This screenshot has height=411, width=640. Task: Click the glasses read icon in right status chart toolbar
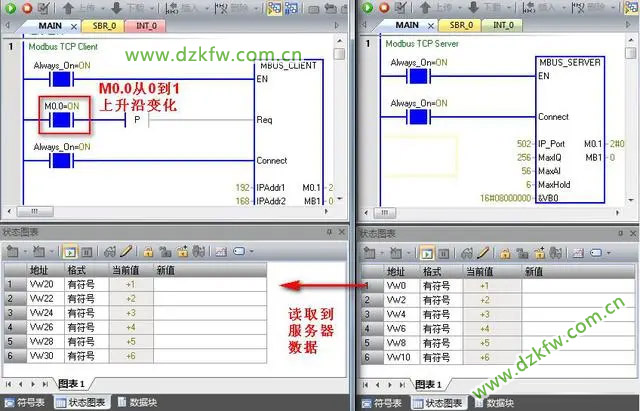pos(468,252)
